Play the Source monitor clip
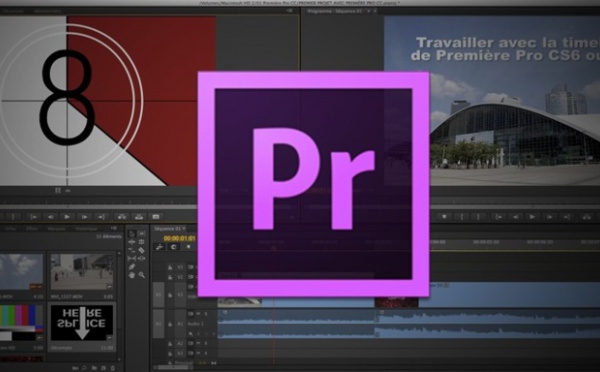Screen dimensions: 600x372 coord(67,217)
